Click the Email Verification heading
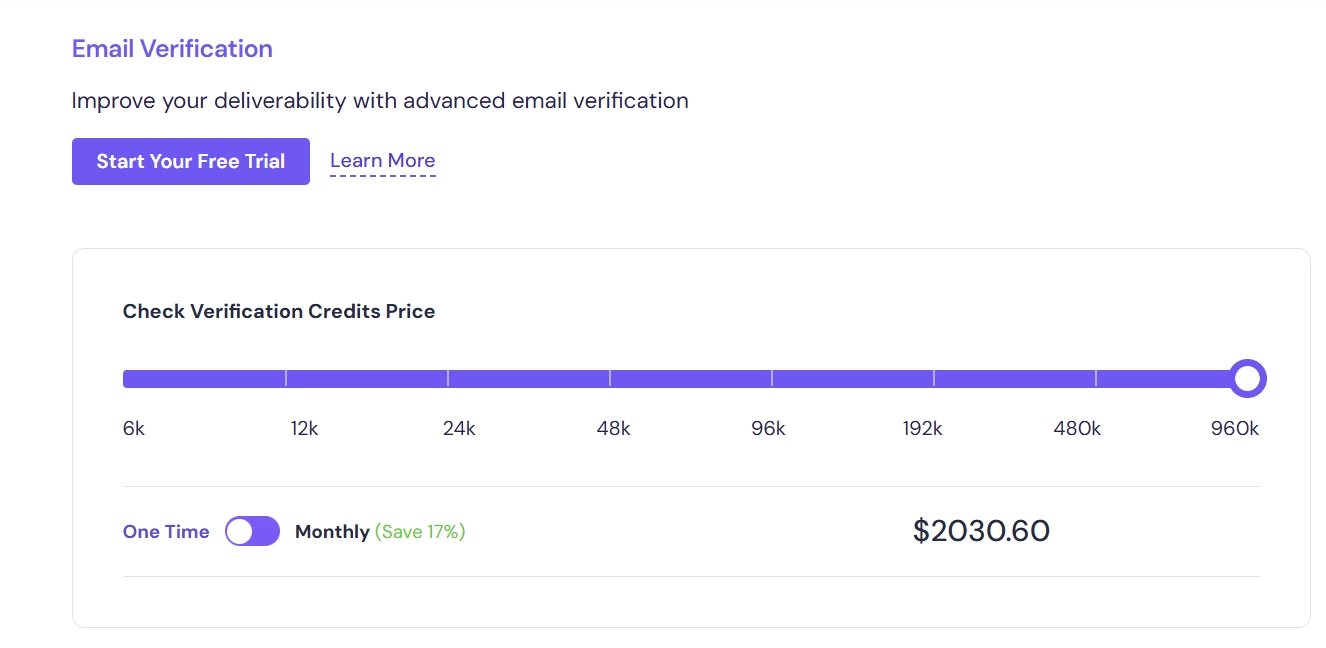The width and height of the screenshot is (1326, 648). (x=172, y=49)
